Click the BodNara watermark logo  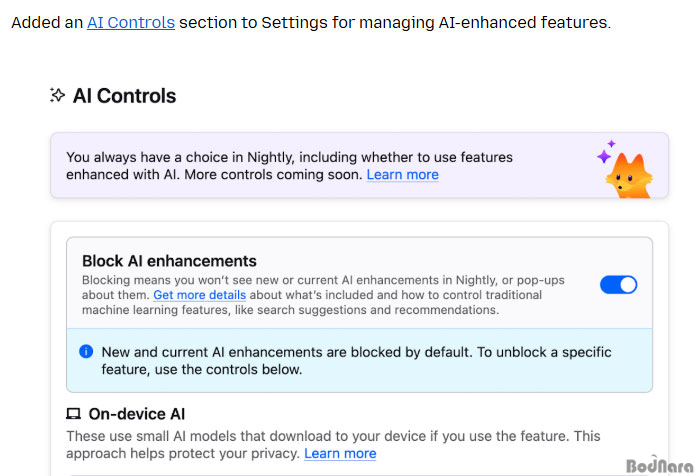point(658,465)
